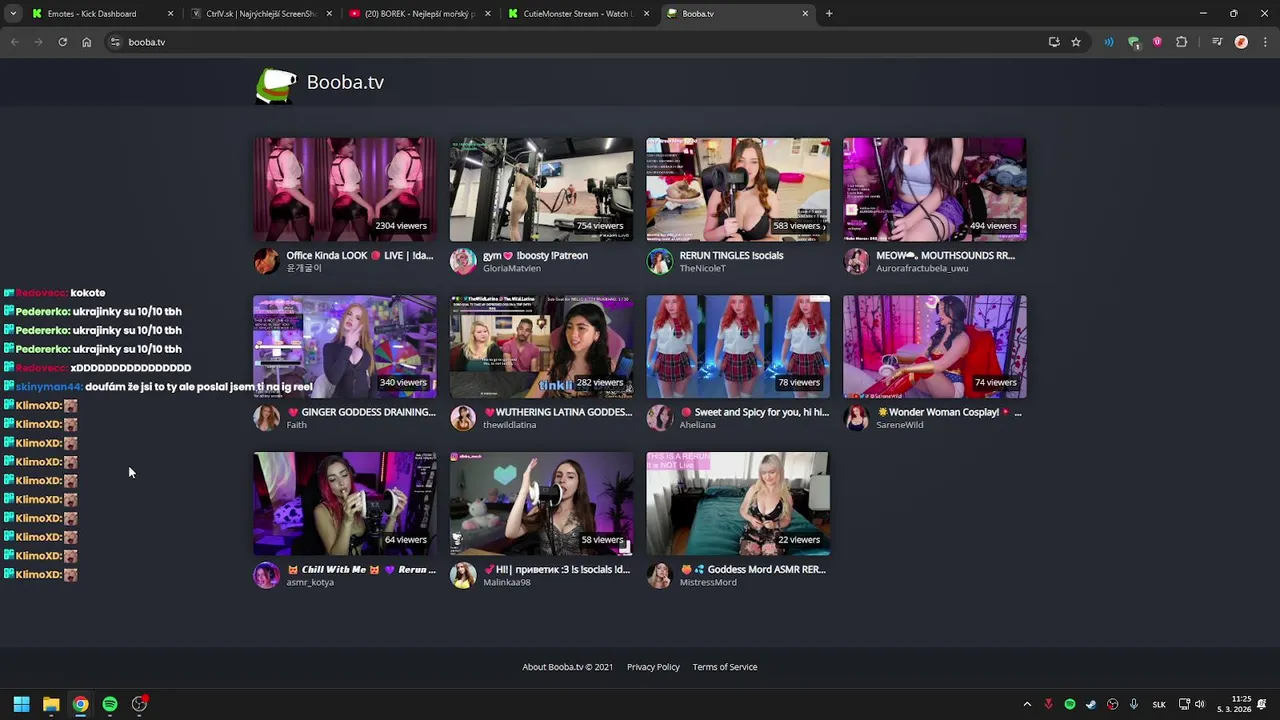
Task: Open the volume tray icon
Action: click(x=1200, y=704)
